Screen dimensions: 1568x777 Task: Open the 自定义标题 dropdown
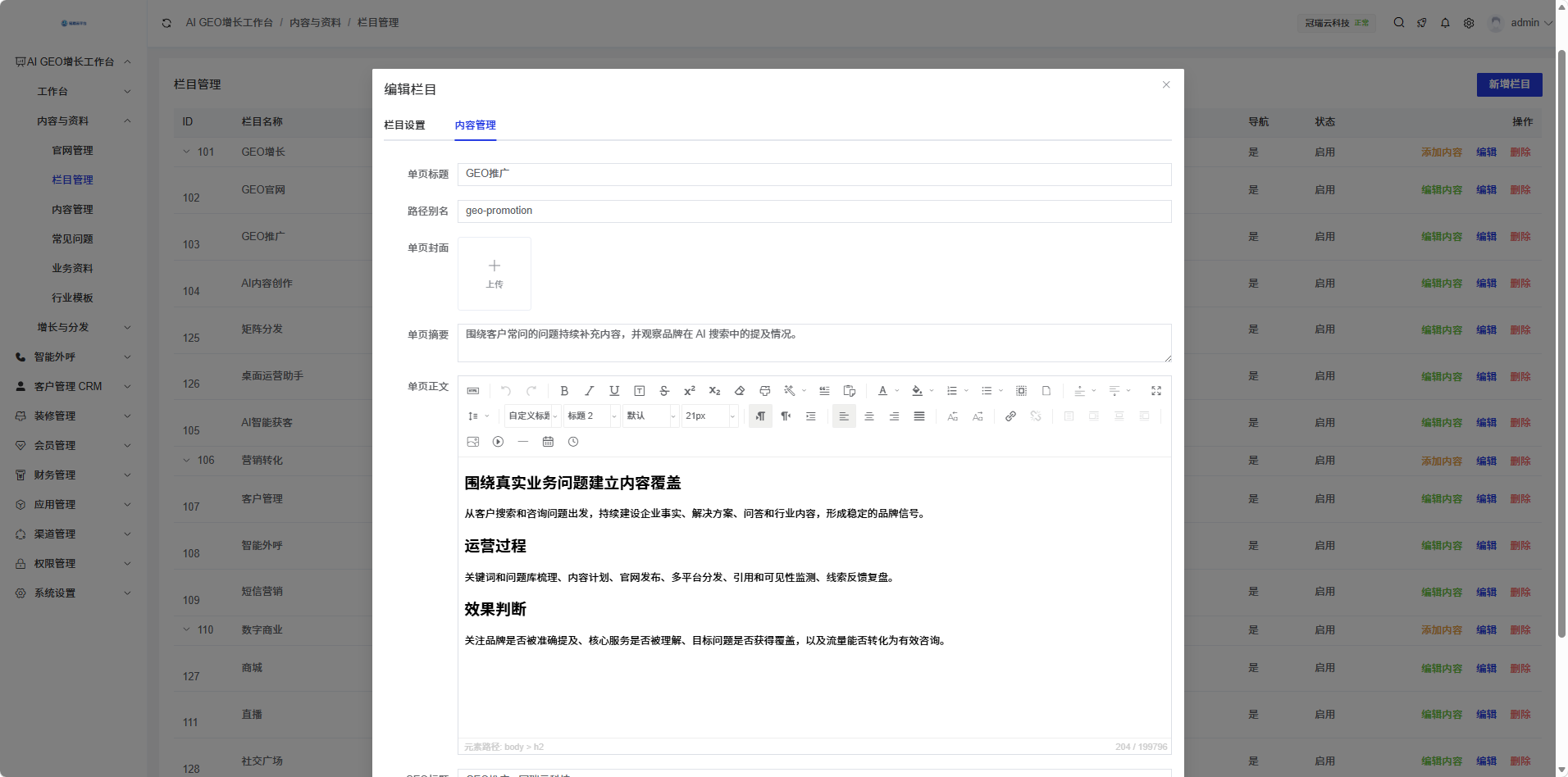[533, 416]
